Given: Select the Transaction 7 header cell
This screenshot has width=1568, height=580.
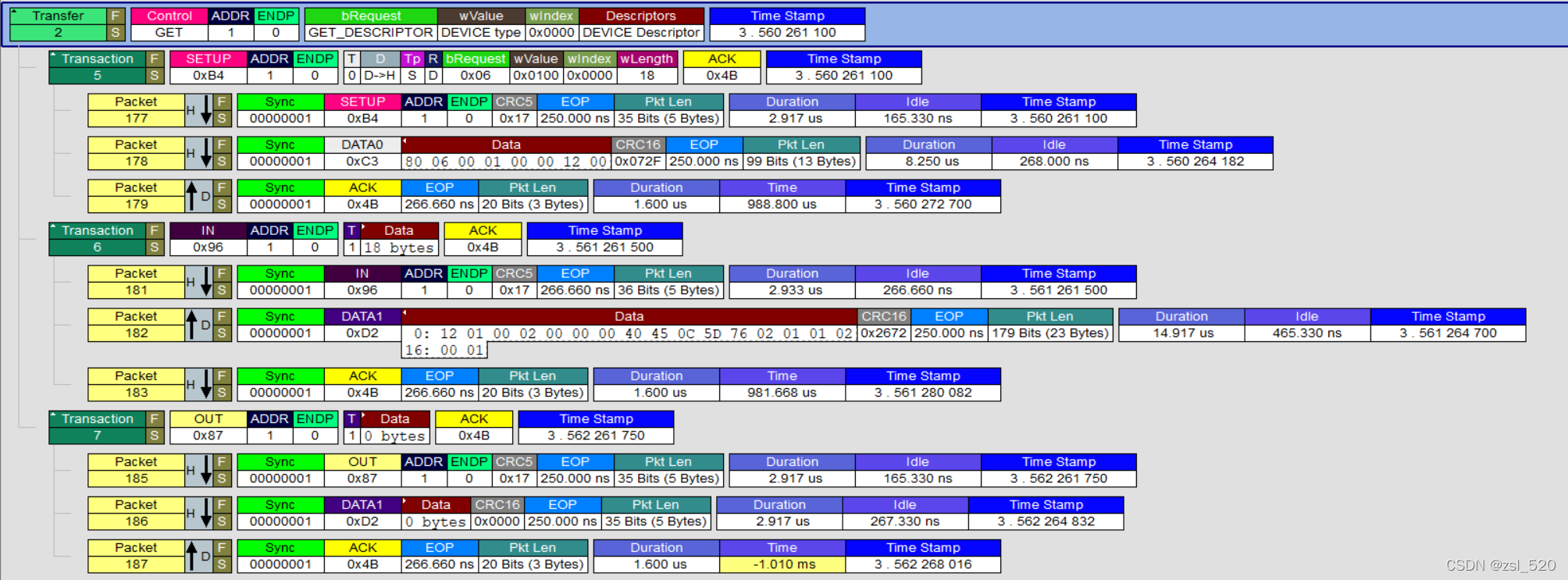Looking at the screenshot, I should coord(97,427).
